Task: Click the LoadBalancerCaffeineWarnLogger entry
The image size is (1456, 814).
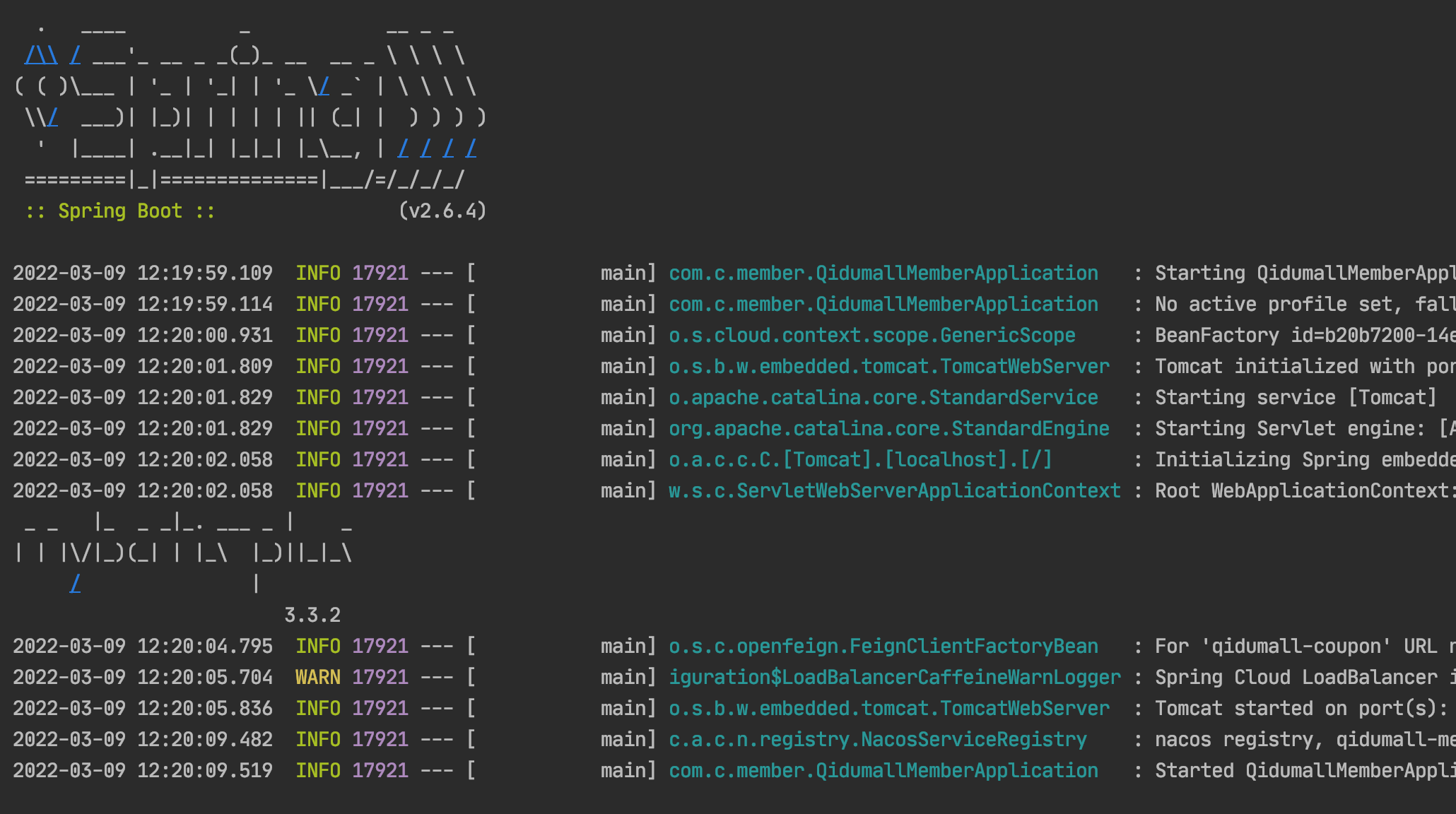Action: tap(894, 676)
